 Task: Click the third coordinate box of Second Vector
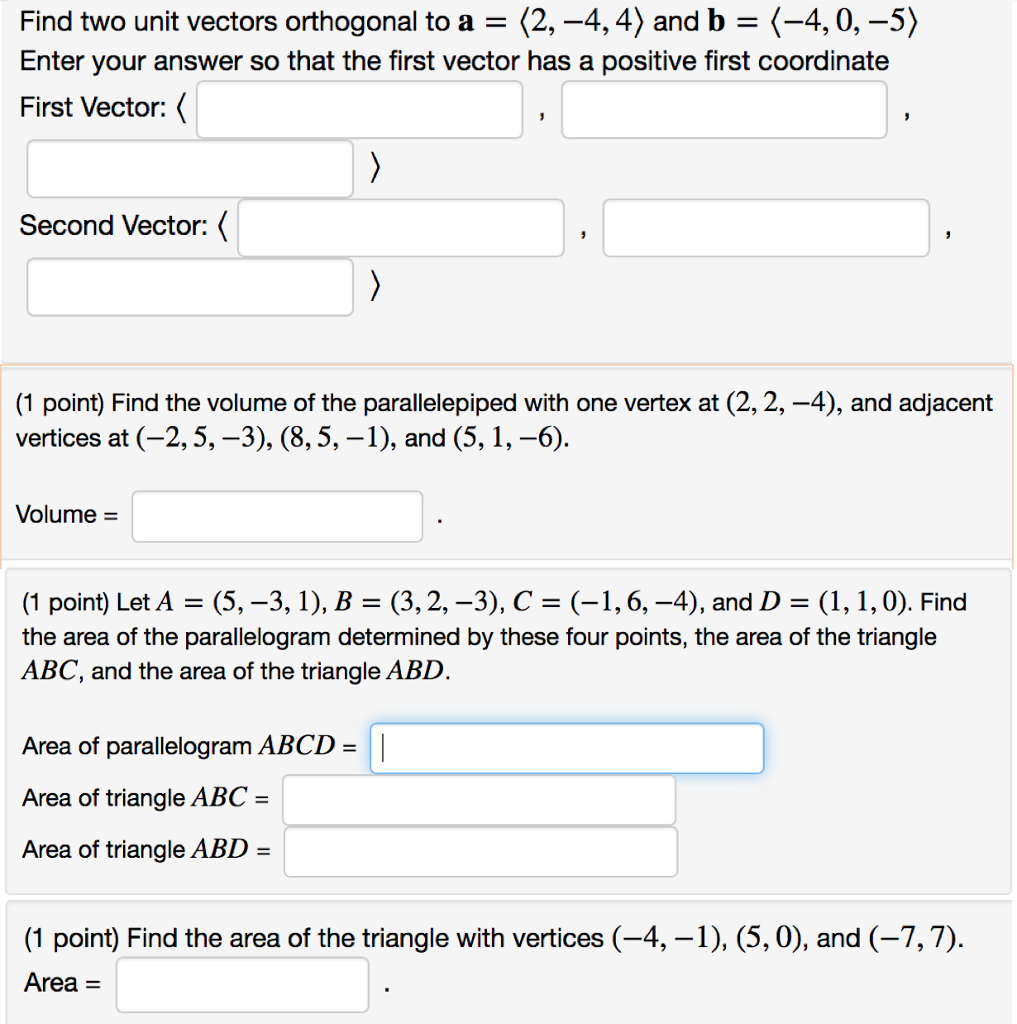click(x=189, y=286)
